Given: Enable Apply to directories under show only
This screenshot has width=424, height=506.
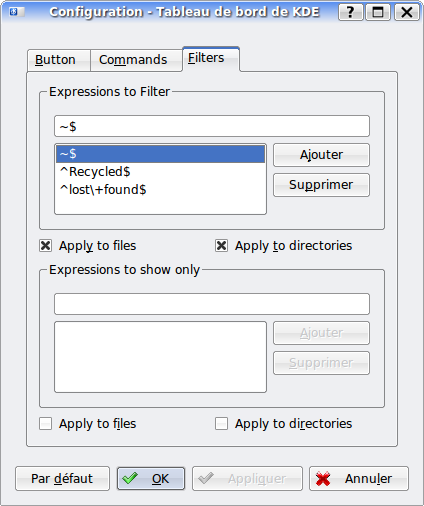Looking at the screenshot, I should point(221,424).
